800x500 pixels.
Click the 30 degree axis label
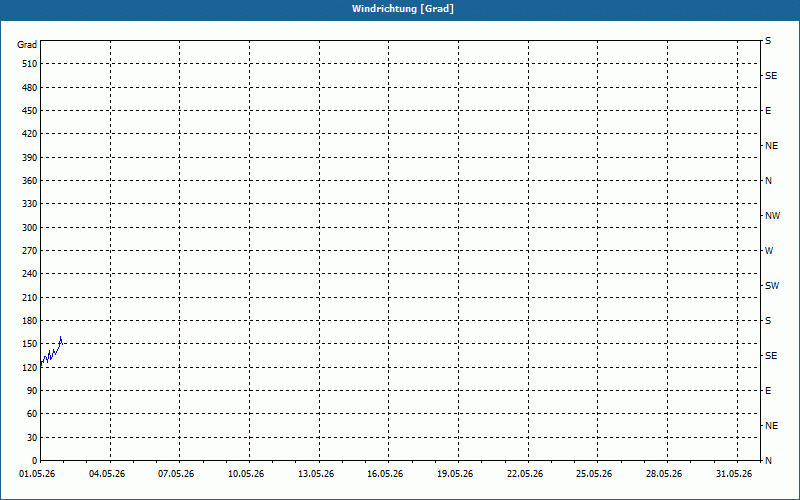32,438
